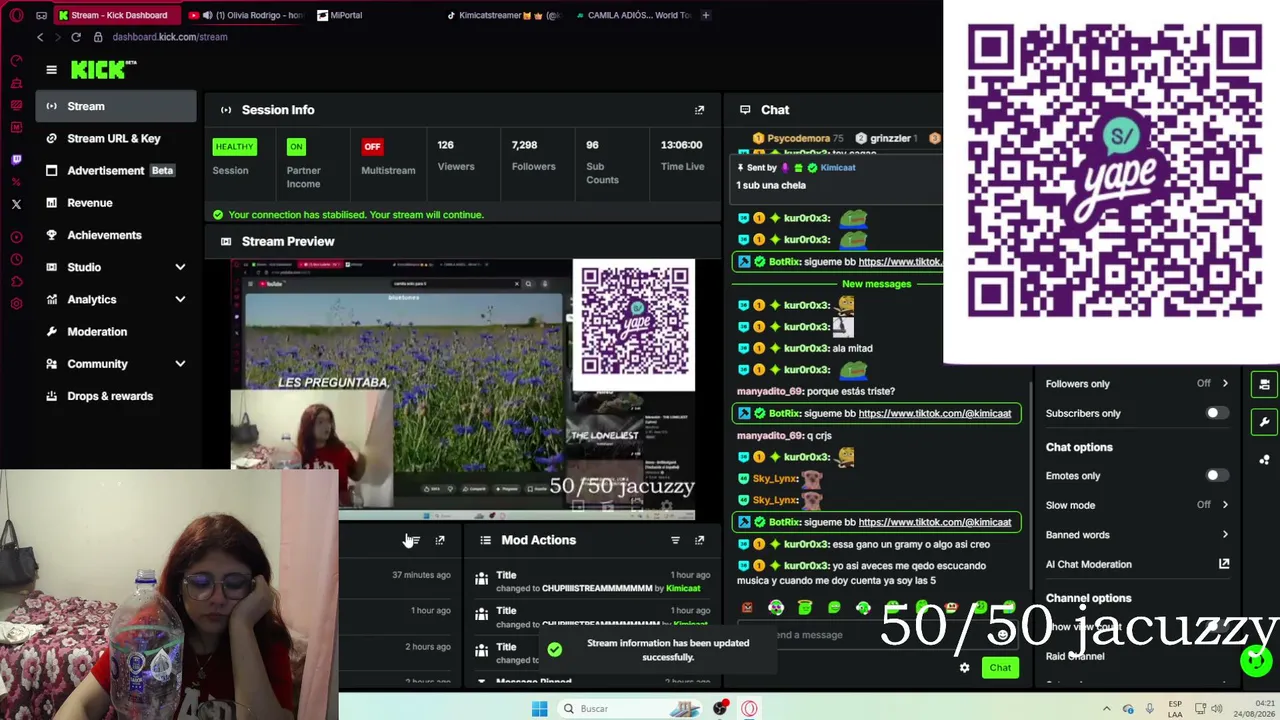Open the first BotRix TikTok link
Viewport: 1280px width, 720px height.
pyautogui.click(x=900, y=262)
